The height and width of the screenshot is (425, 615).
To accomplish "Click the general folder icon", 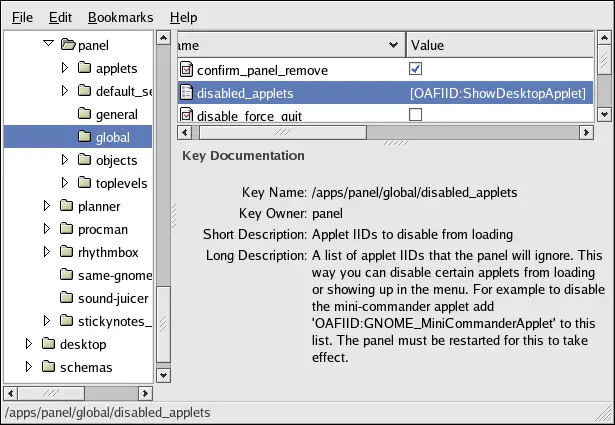I will click(x=84, y=114).
